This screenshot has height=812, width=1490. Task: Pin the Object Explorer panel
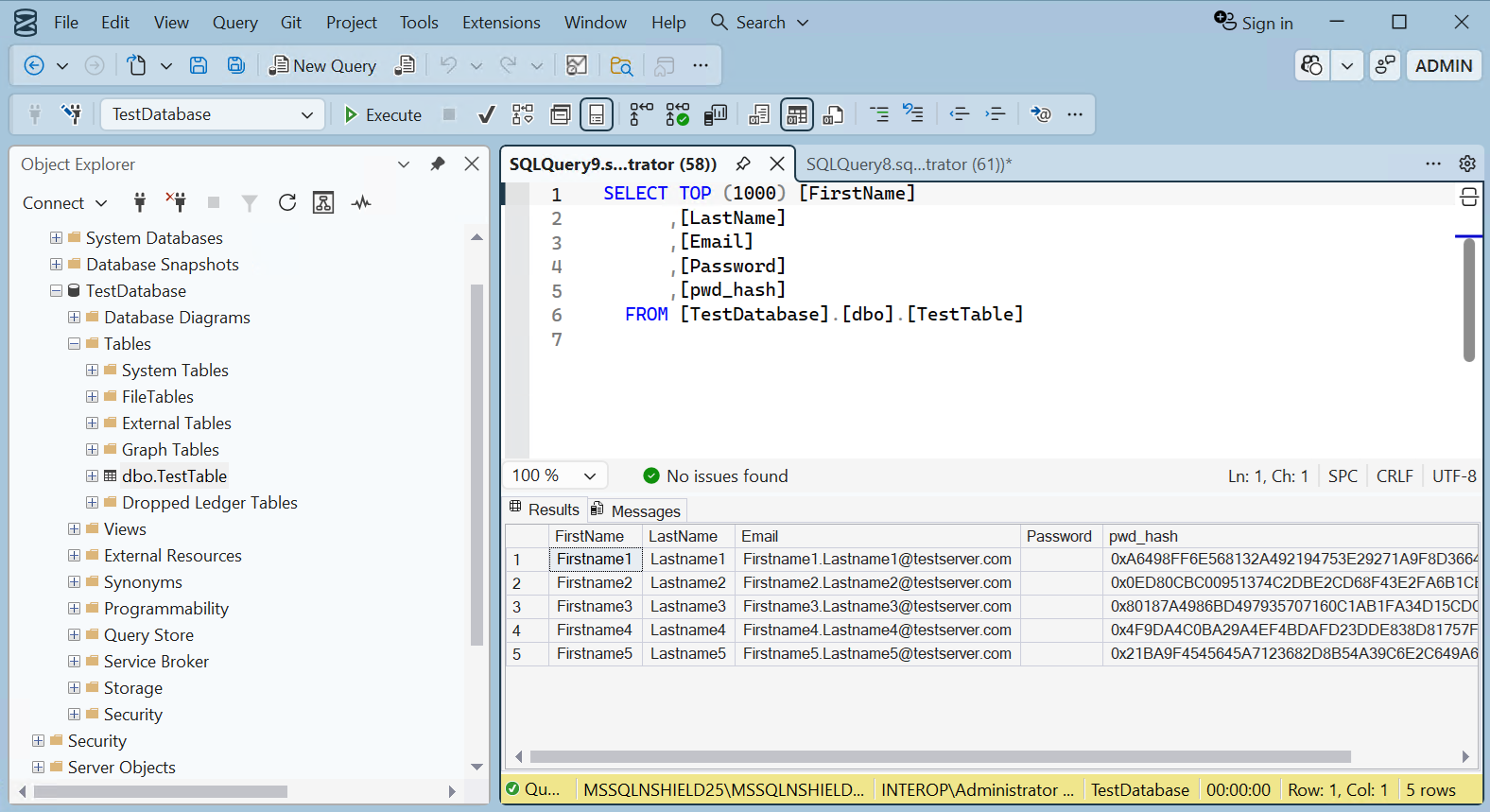pyautogui.click(x=437, y=164)
